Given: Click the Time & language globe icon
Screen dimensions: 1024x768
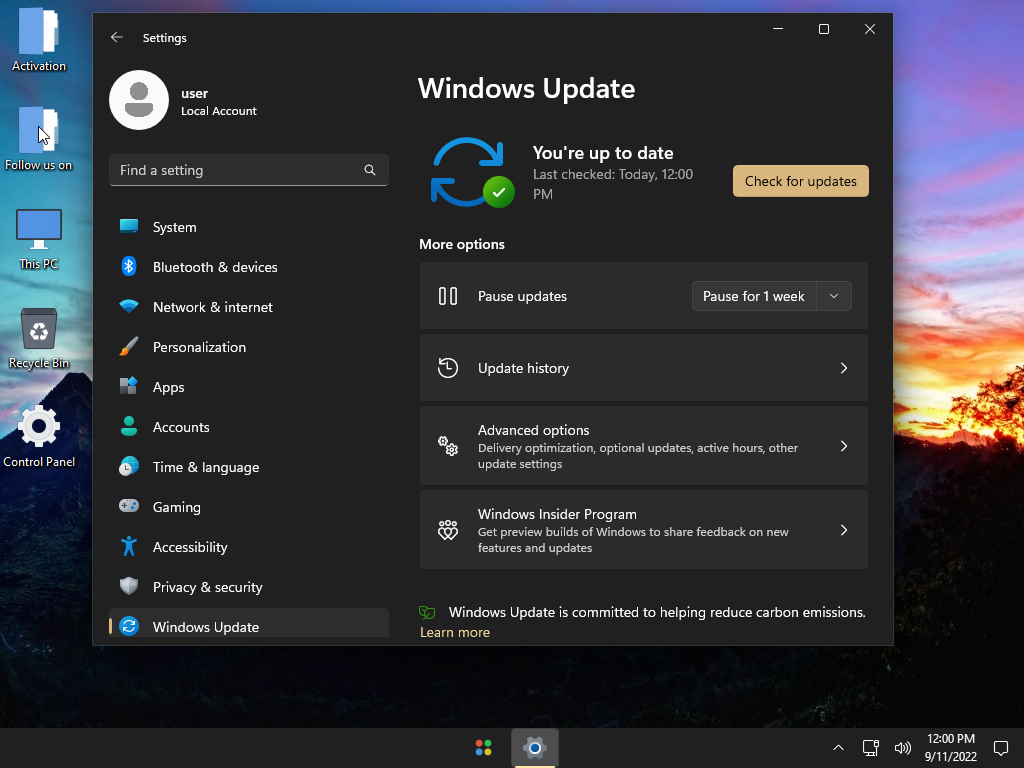Looking at the screenshot, I should [x=129, y=466].
